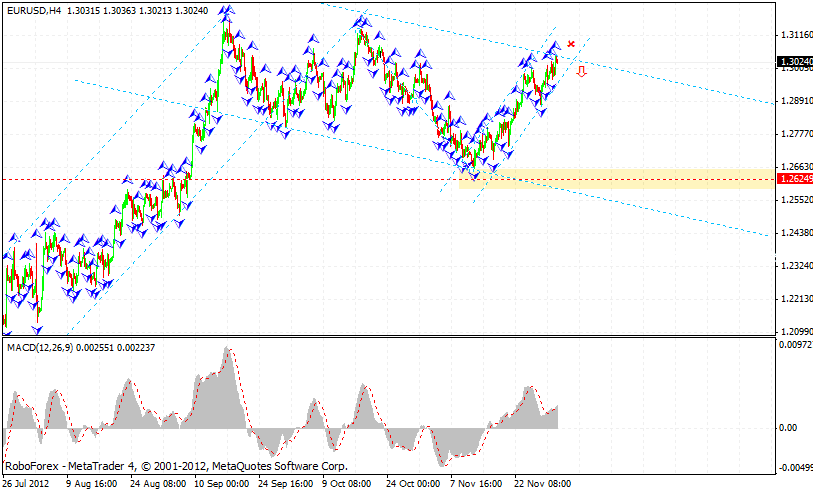Click the MACD 0.00972 scale value

[794, 344]
